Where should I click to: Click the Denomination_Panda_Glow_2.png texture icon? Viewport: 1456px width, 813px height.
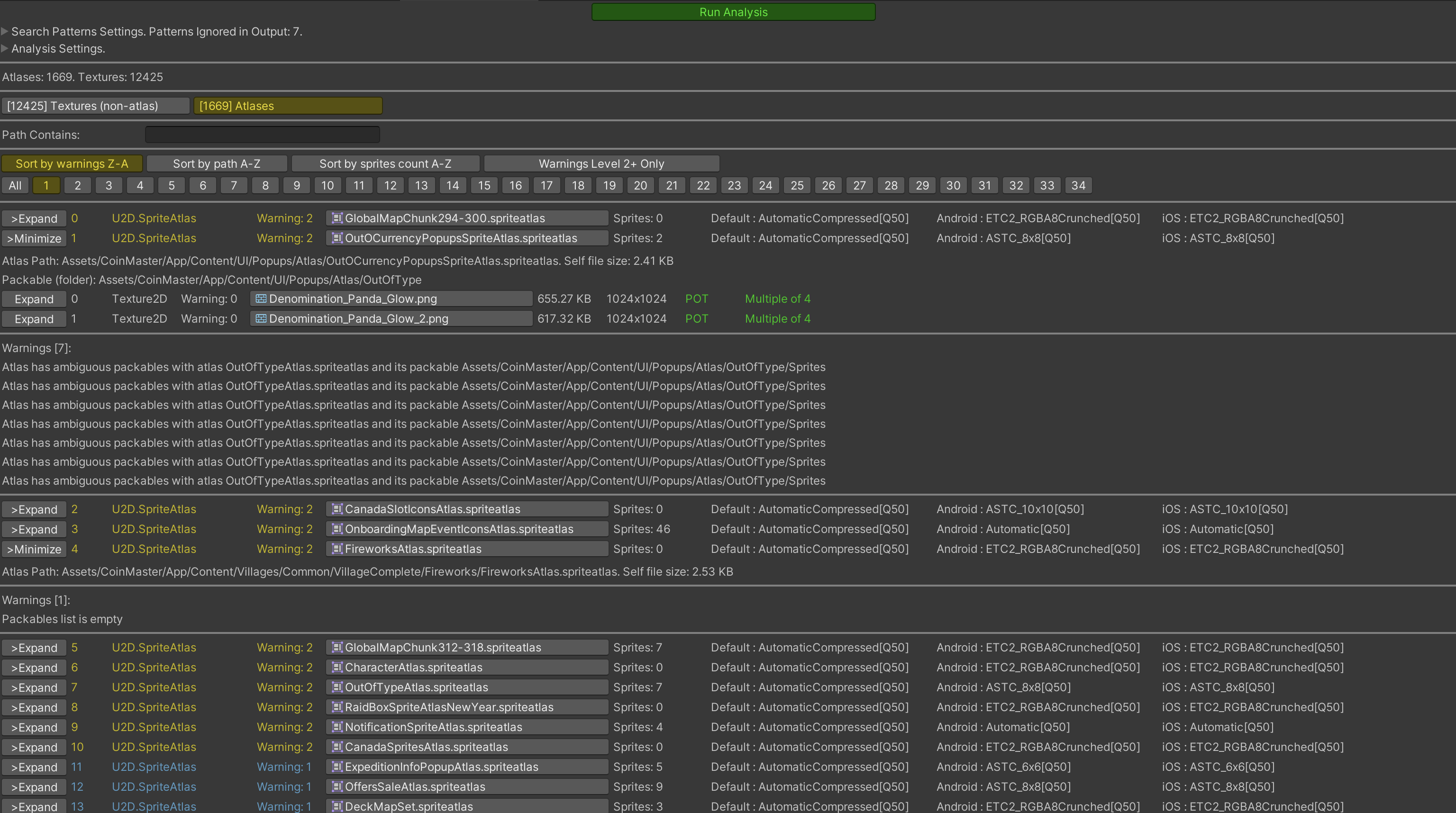click(261, 319)
